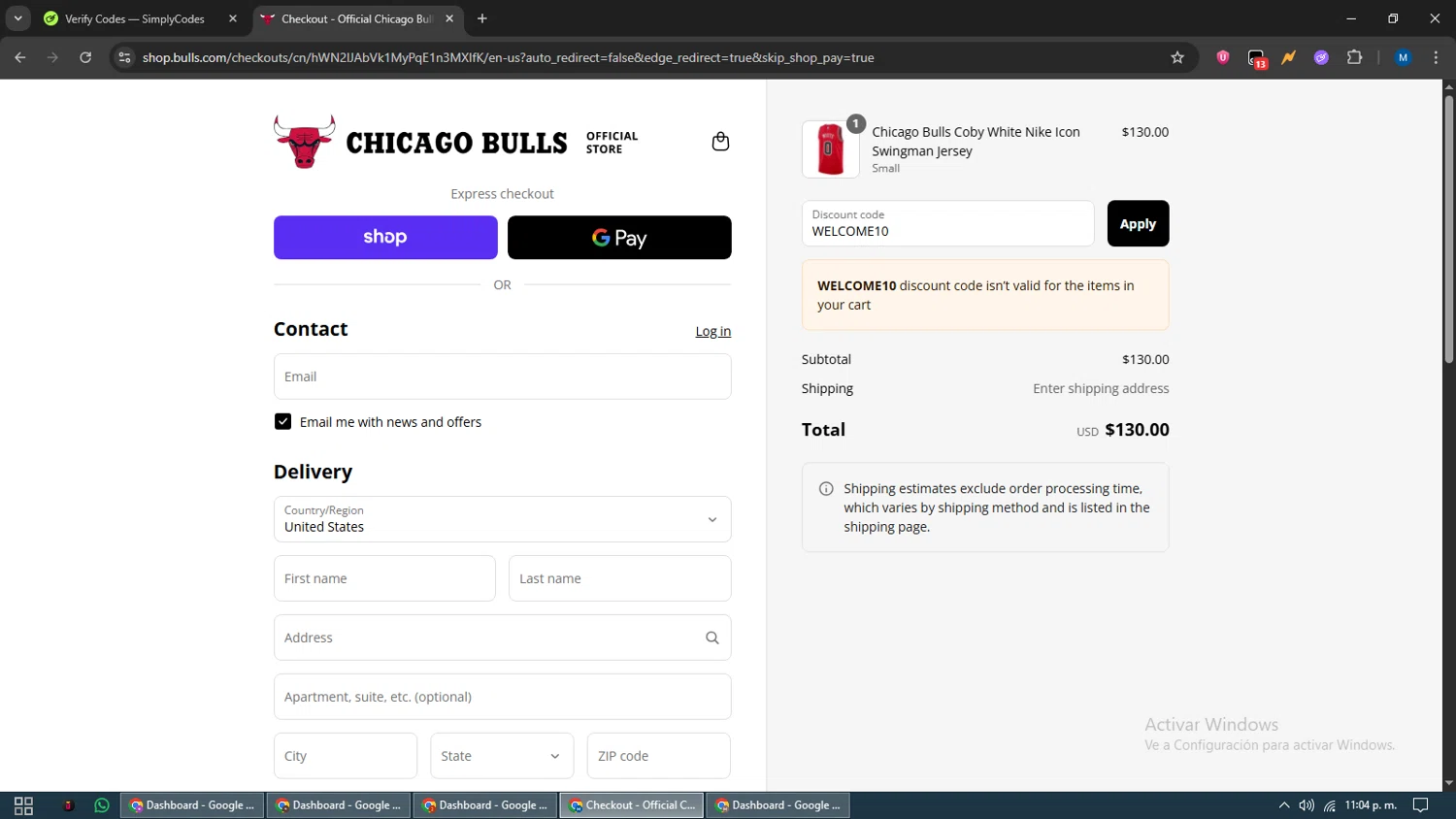Click the WELCOME10 invalid code message
The width and height of the screenshot is (1456, 819).
(985, 295)
